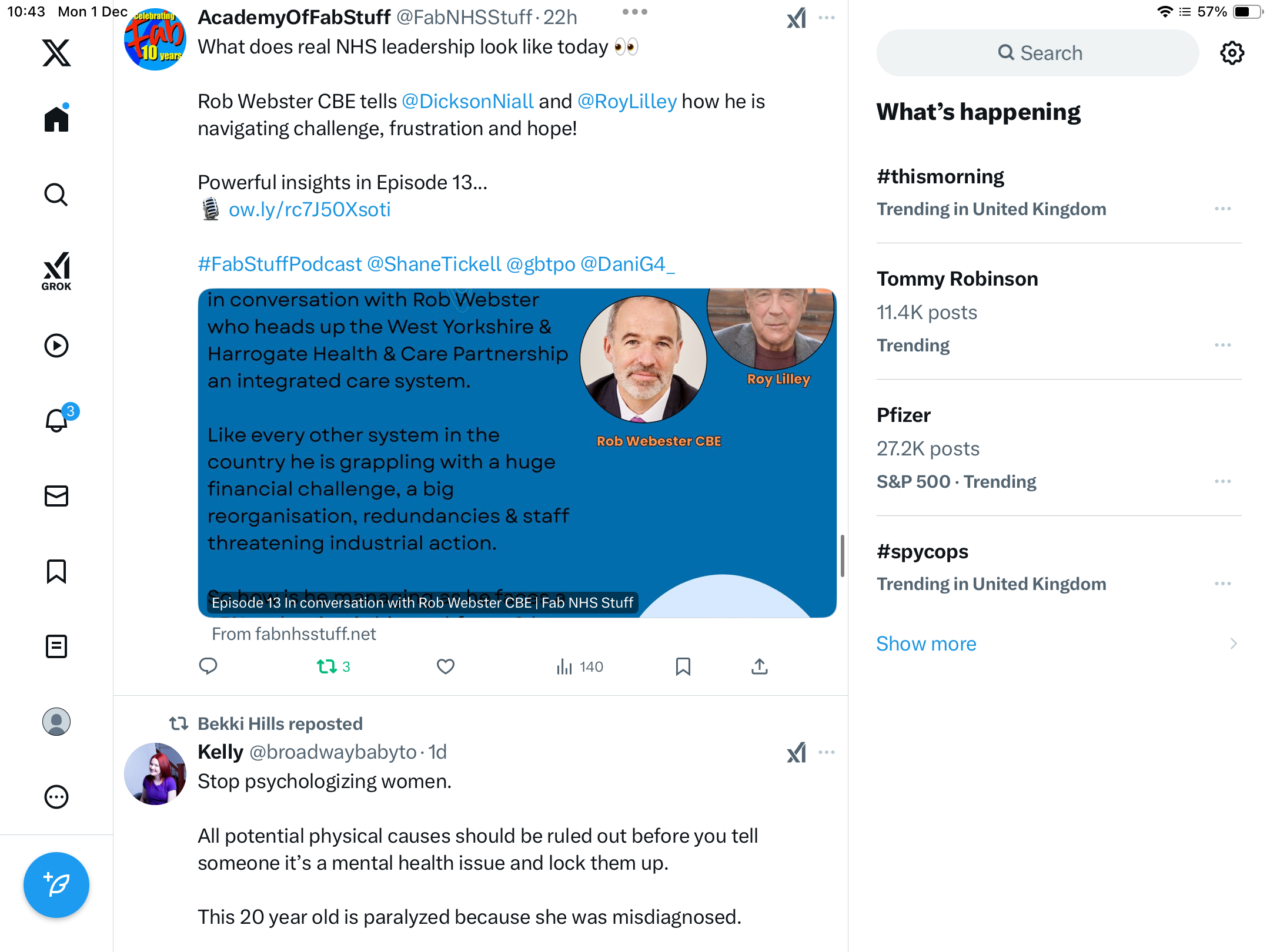Share the AcademyOfFabStuff post
1270x952 pixels.
(x=760, y=666)
